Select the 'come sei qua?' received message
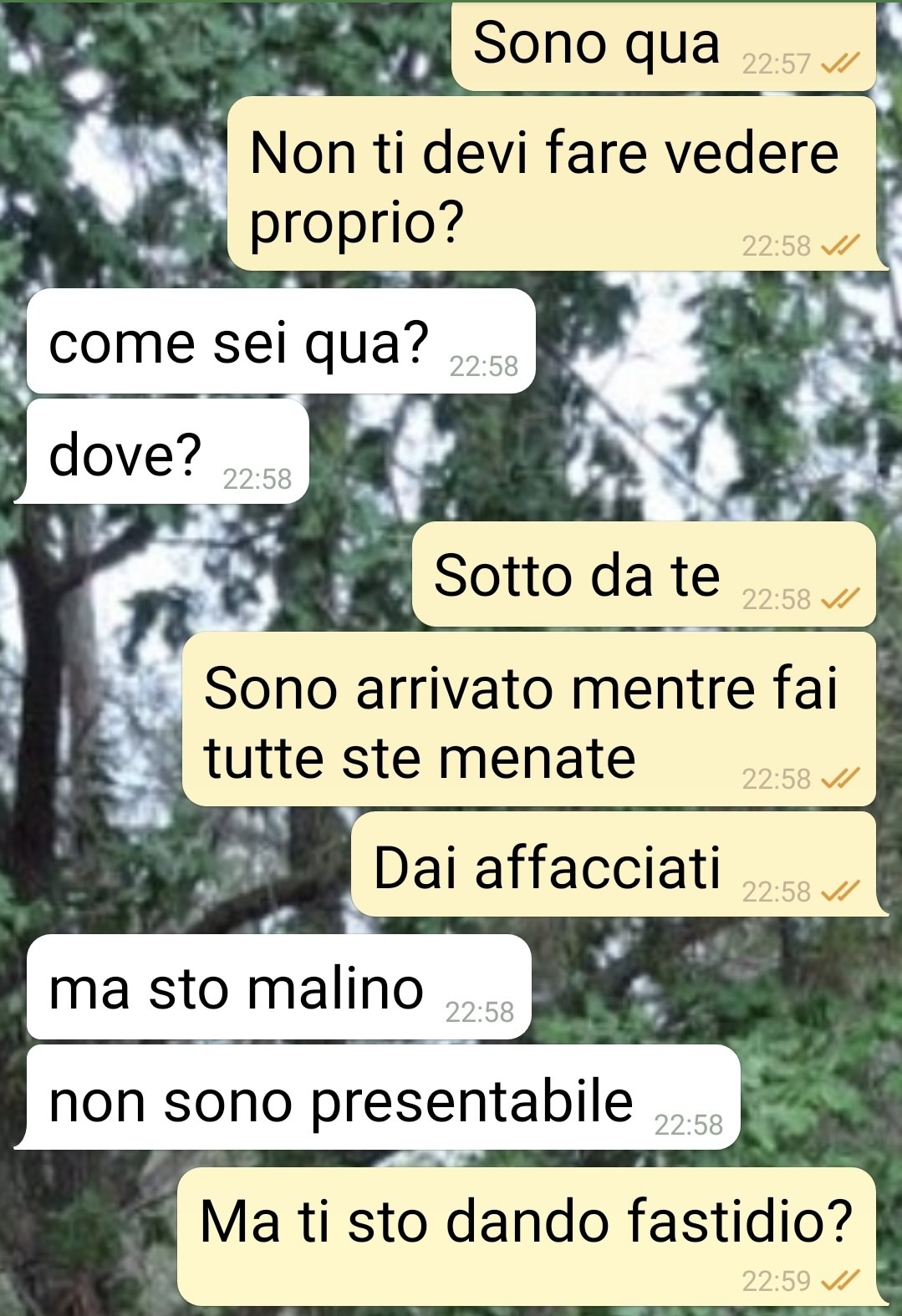 point(281,341)
